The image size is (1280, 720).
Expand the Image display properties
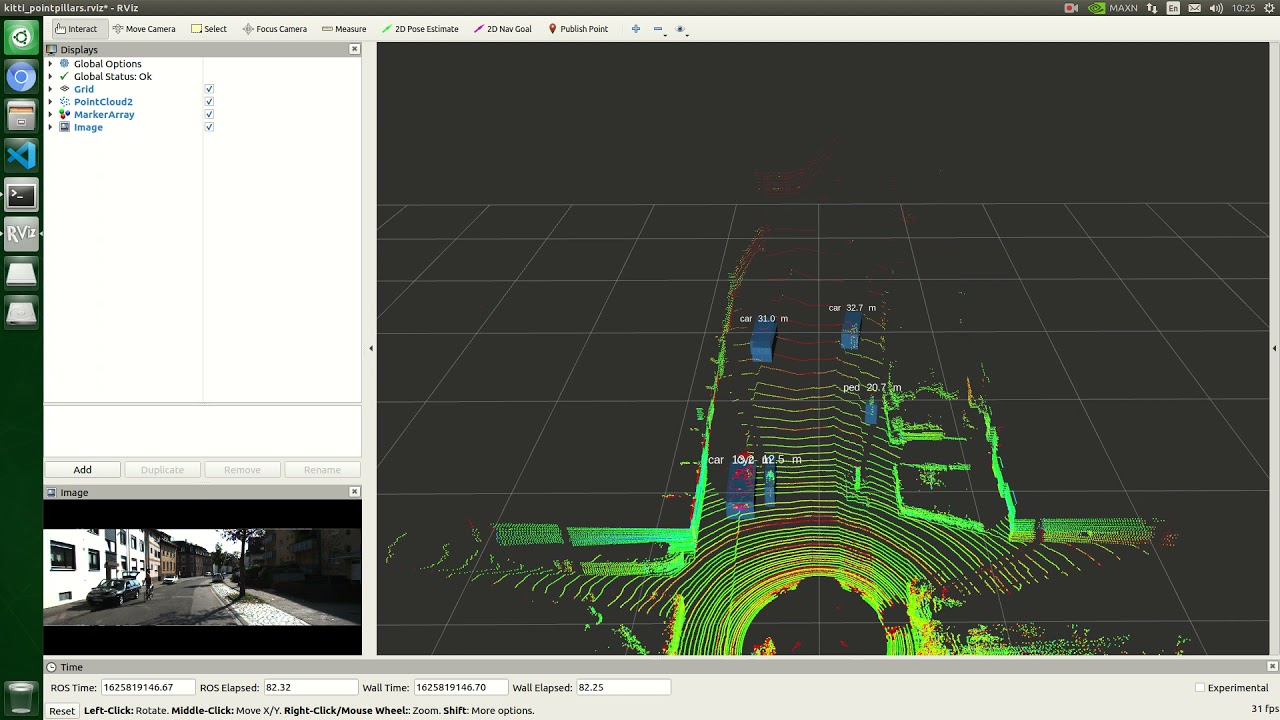click(51, 127)
